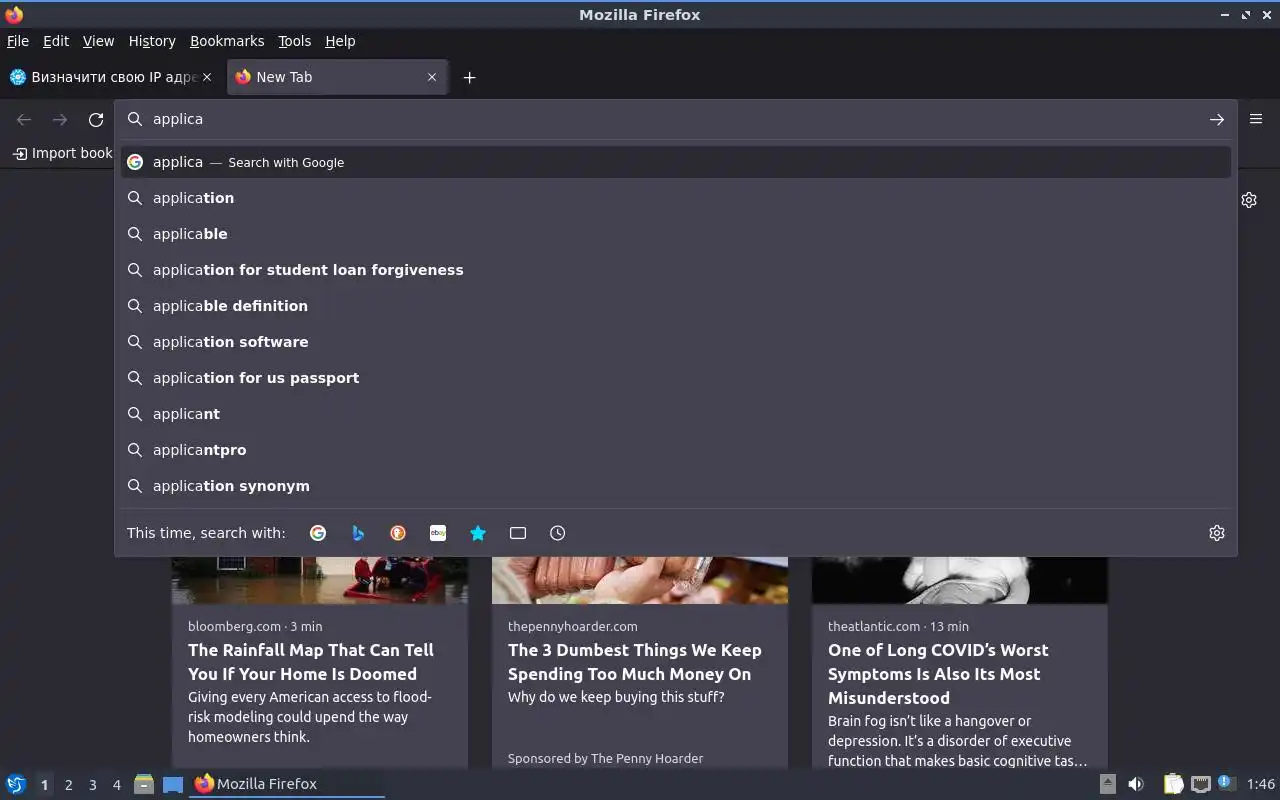Open the View menu
Screen dimensions: 1280x800
[x=98, y=41]
